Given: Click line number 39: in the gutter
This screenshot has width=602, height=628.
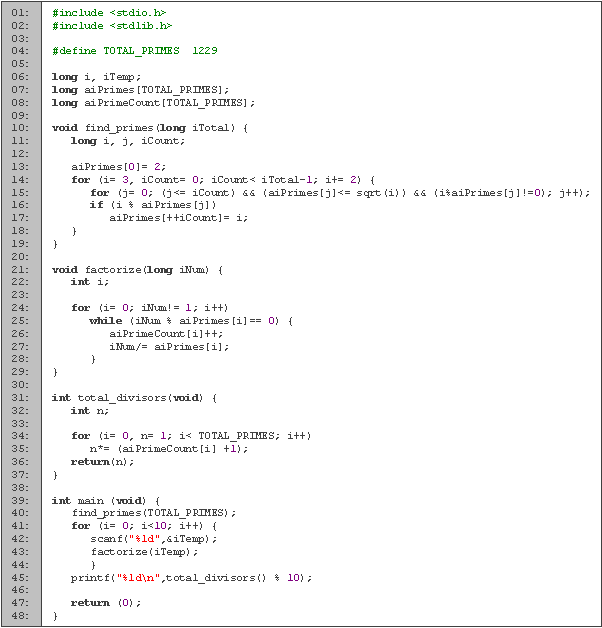Looking at the screenshot, I should (20, 501).
